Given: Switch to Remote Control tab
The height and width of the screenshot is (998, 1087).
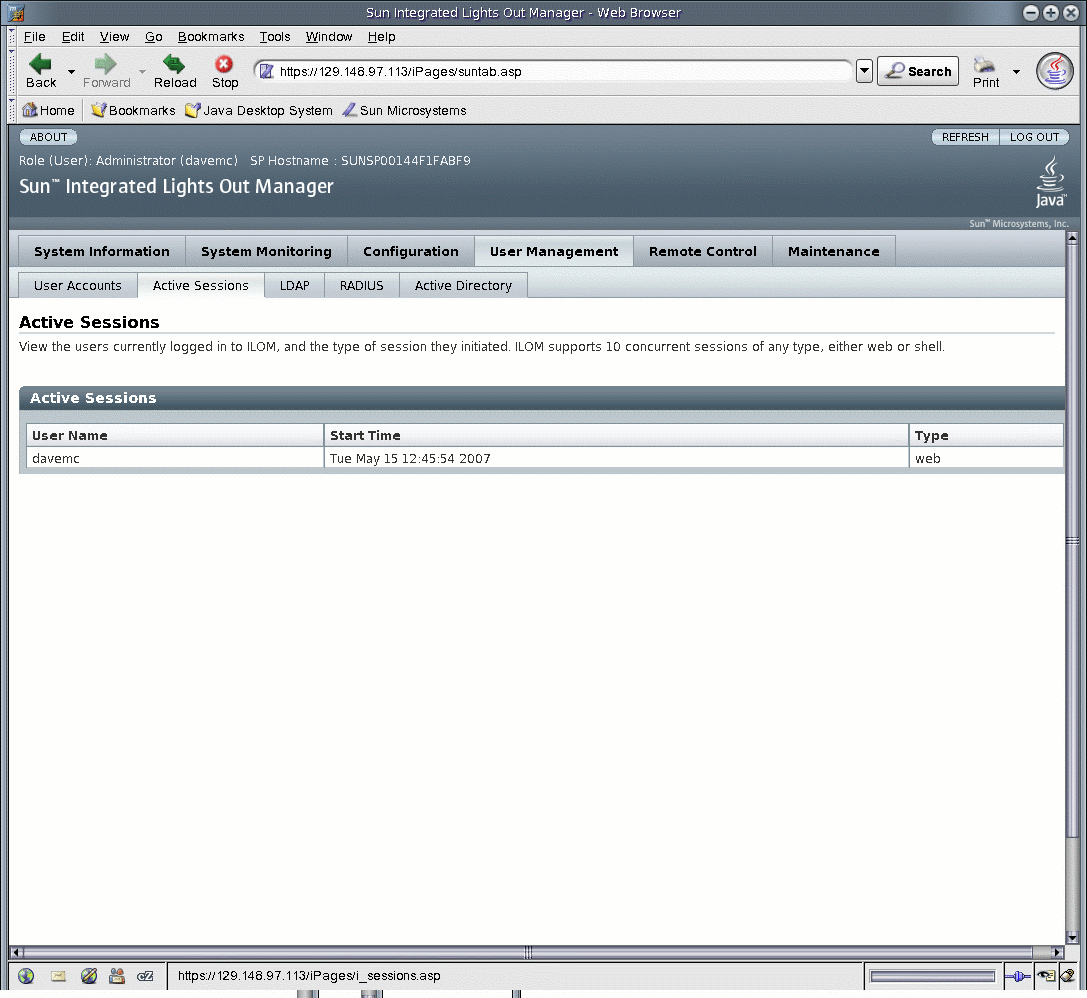Looking at the screenshot, I should point(702,252).
